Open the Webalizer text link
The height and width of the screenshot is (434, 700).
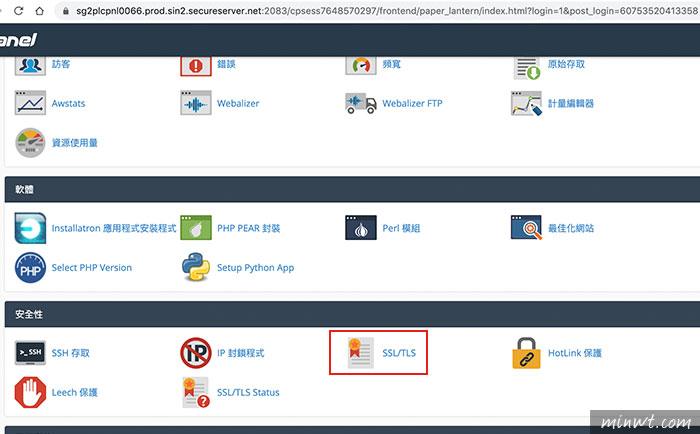238,104
